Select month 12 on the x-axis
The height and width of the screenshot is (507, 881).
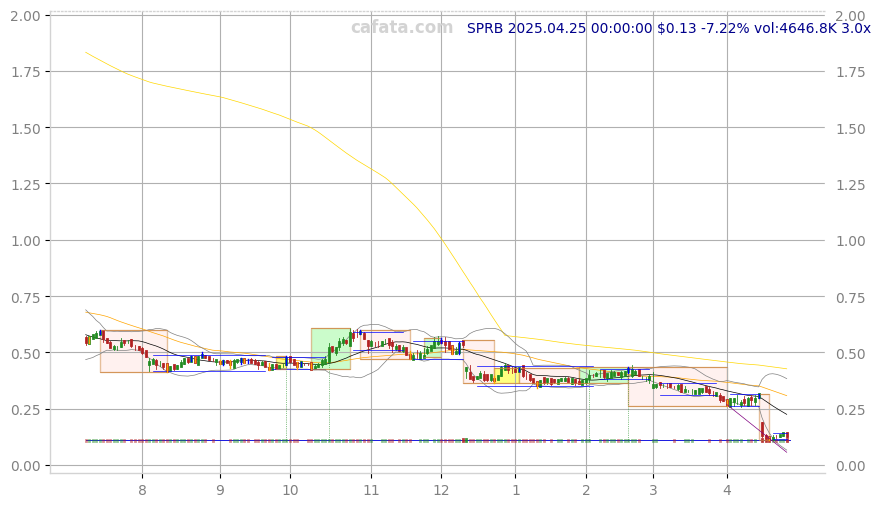pyautogui.click(x=441, y=489)
